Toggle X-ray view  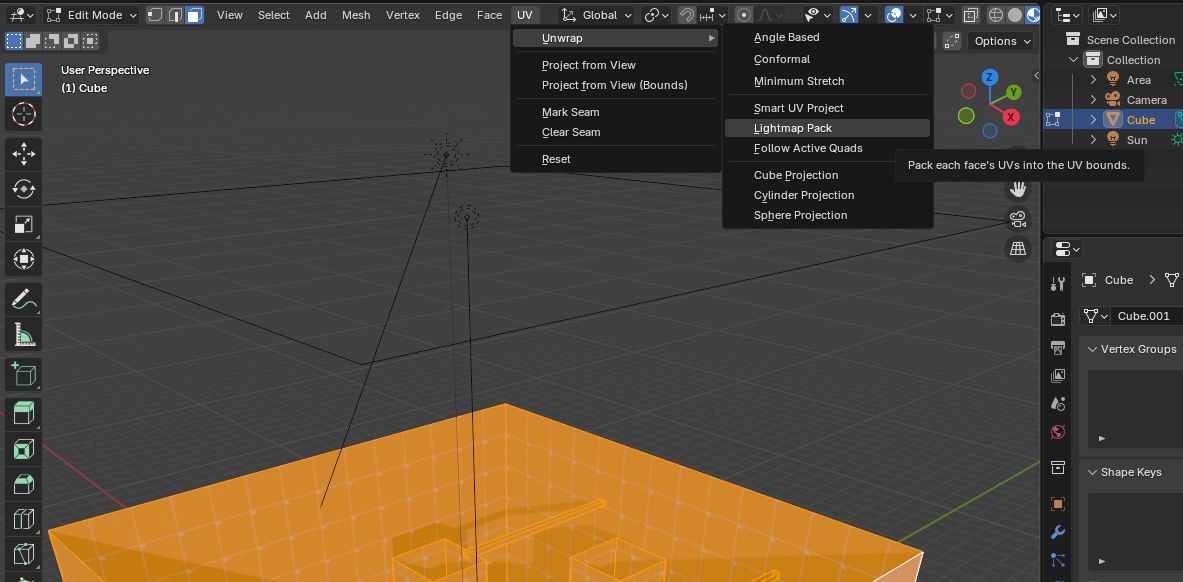pyautogui.click(x=971, y=15)
